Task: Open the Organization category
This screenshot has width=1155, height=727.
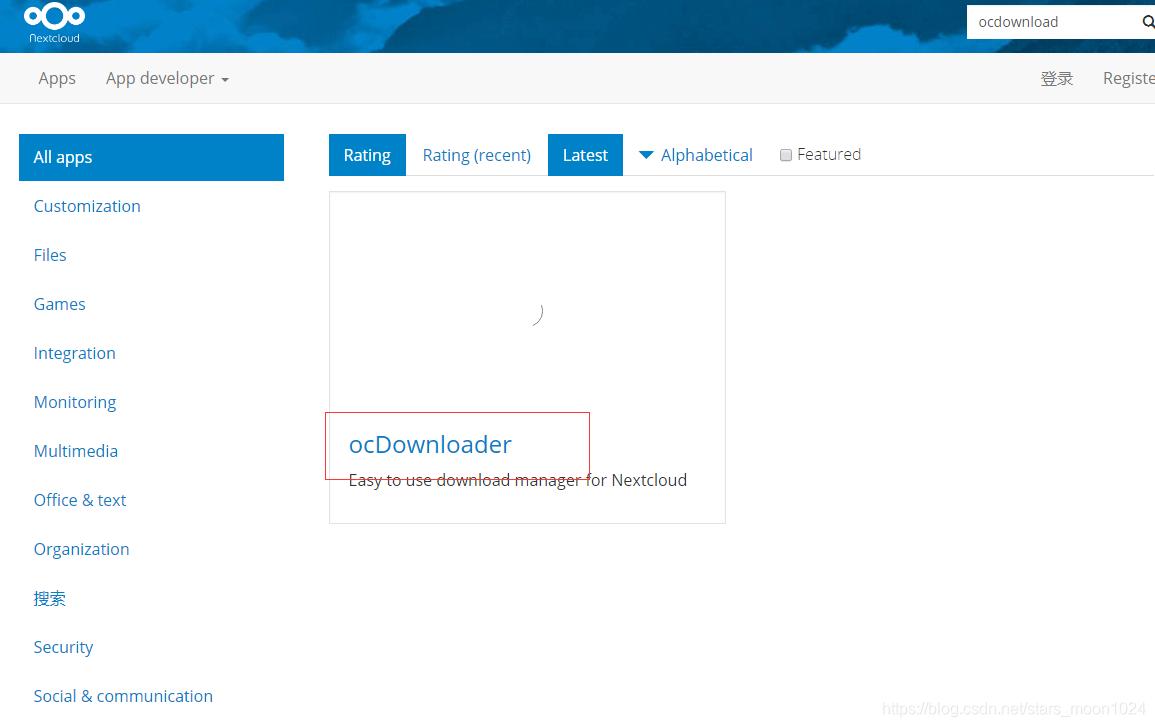Action: pos(82,549)
